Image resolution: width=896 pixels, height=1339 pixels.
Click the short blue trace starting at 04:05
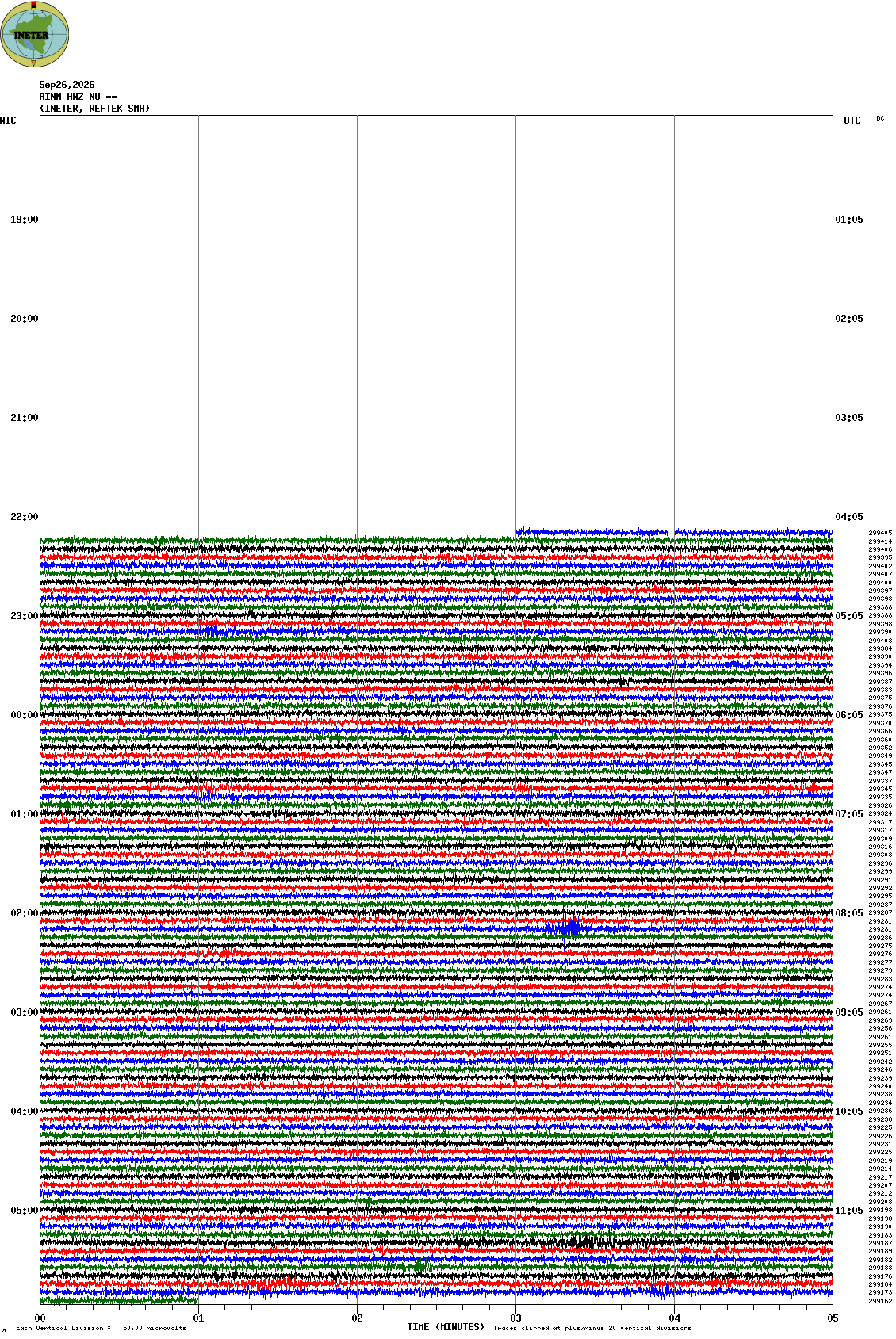674,532
